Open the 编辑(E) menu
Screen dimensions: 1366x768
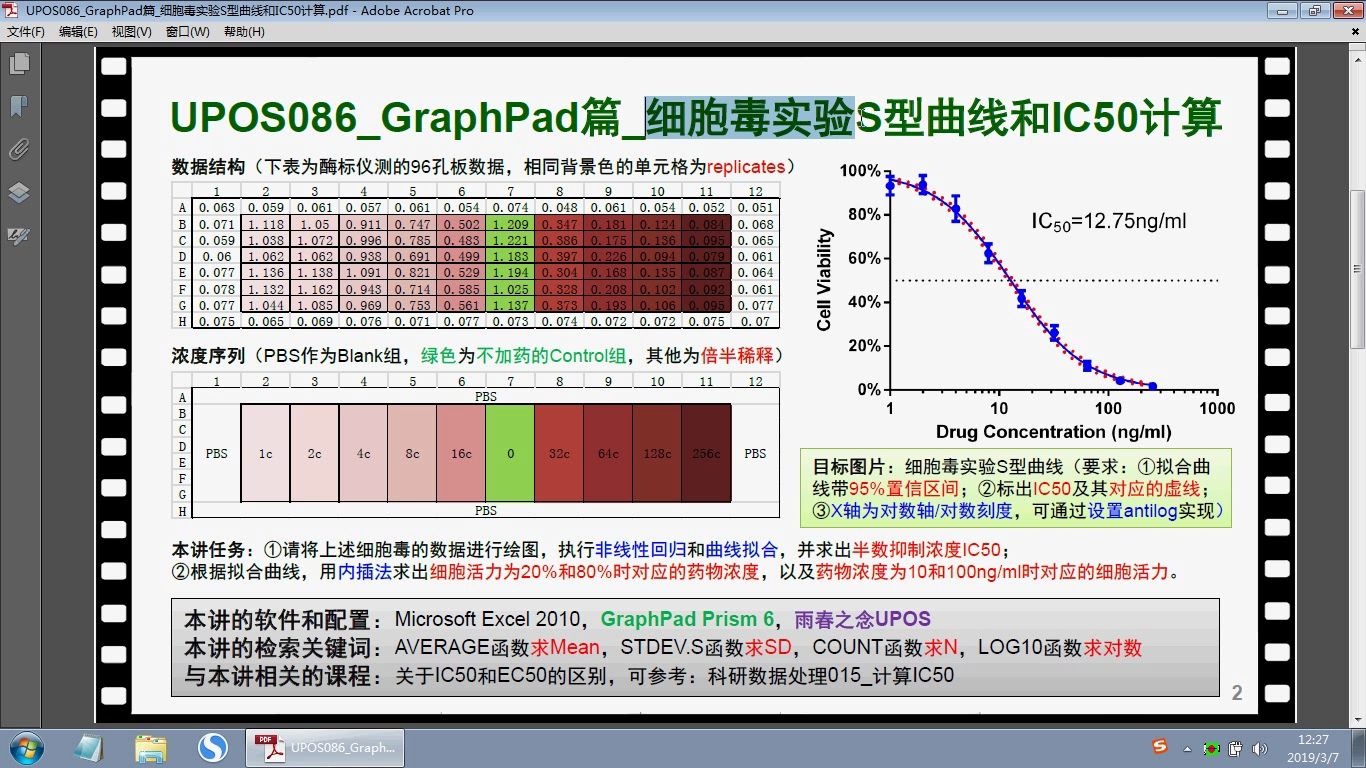78,32
